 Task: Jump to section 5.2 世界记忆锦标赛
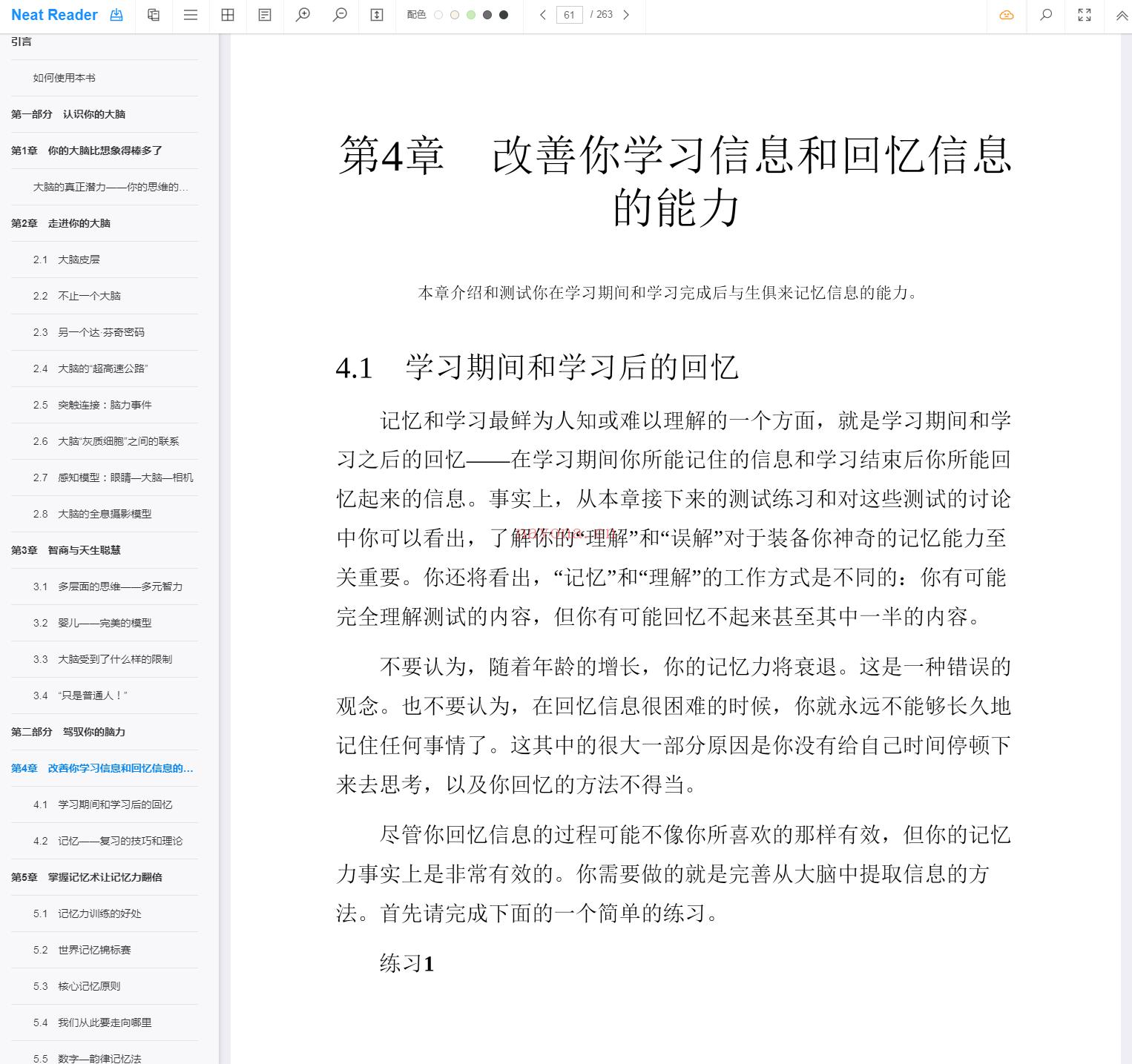click(x=82, y=950)
